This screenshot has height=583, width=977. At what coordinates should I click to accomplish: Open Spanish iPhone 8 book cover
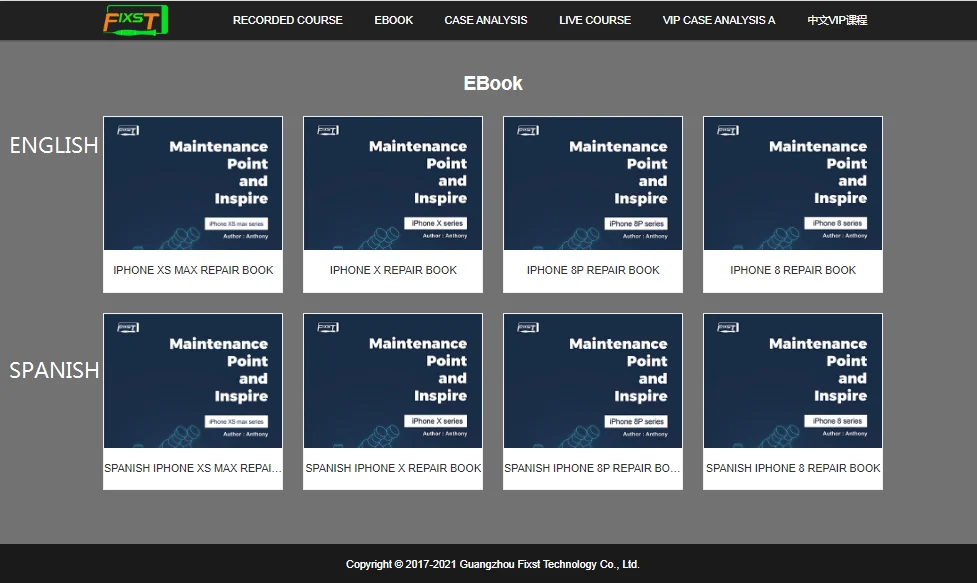[793, 381]
